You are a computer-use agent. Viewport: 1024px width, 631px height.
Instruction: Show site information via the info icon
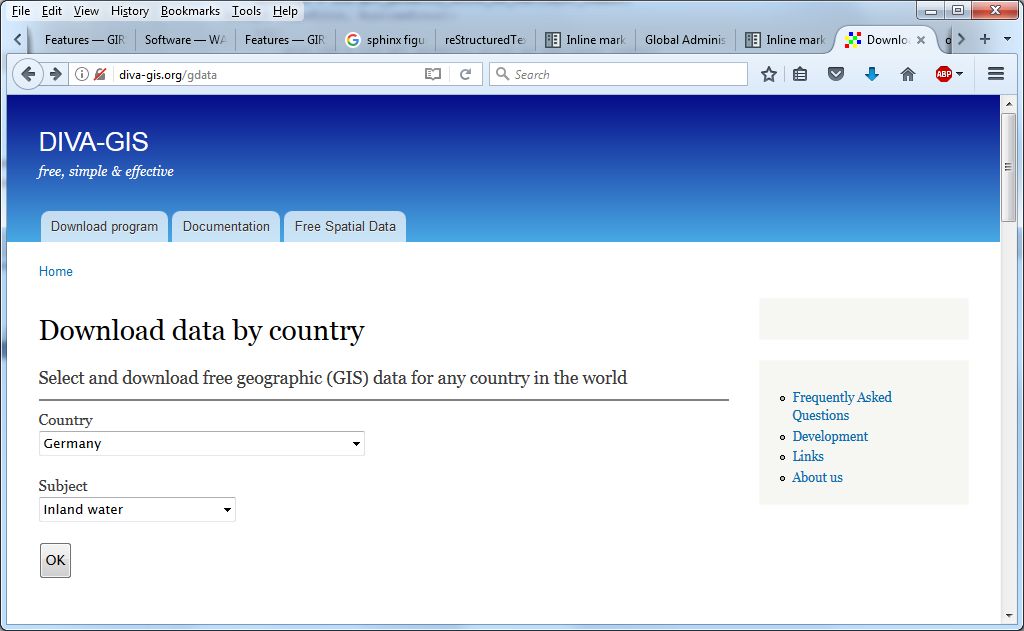(82, 74)
